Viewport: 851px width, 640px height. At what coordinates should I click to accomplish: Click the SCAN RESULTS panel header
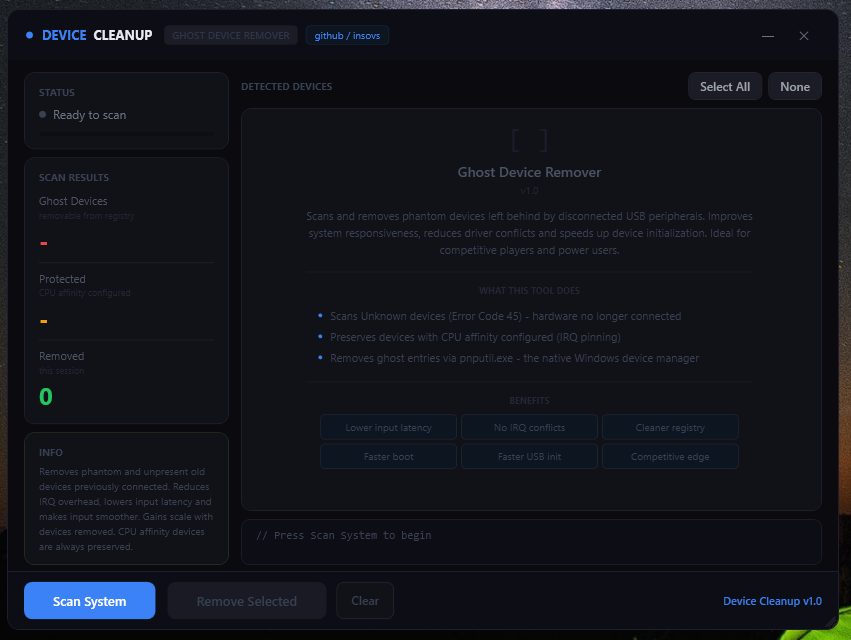tap(74, 178)
